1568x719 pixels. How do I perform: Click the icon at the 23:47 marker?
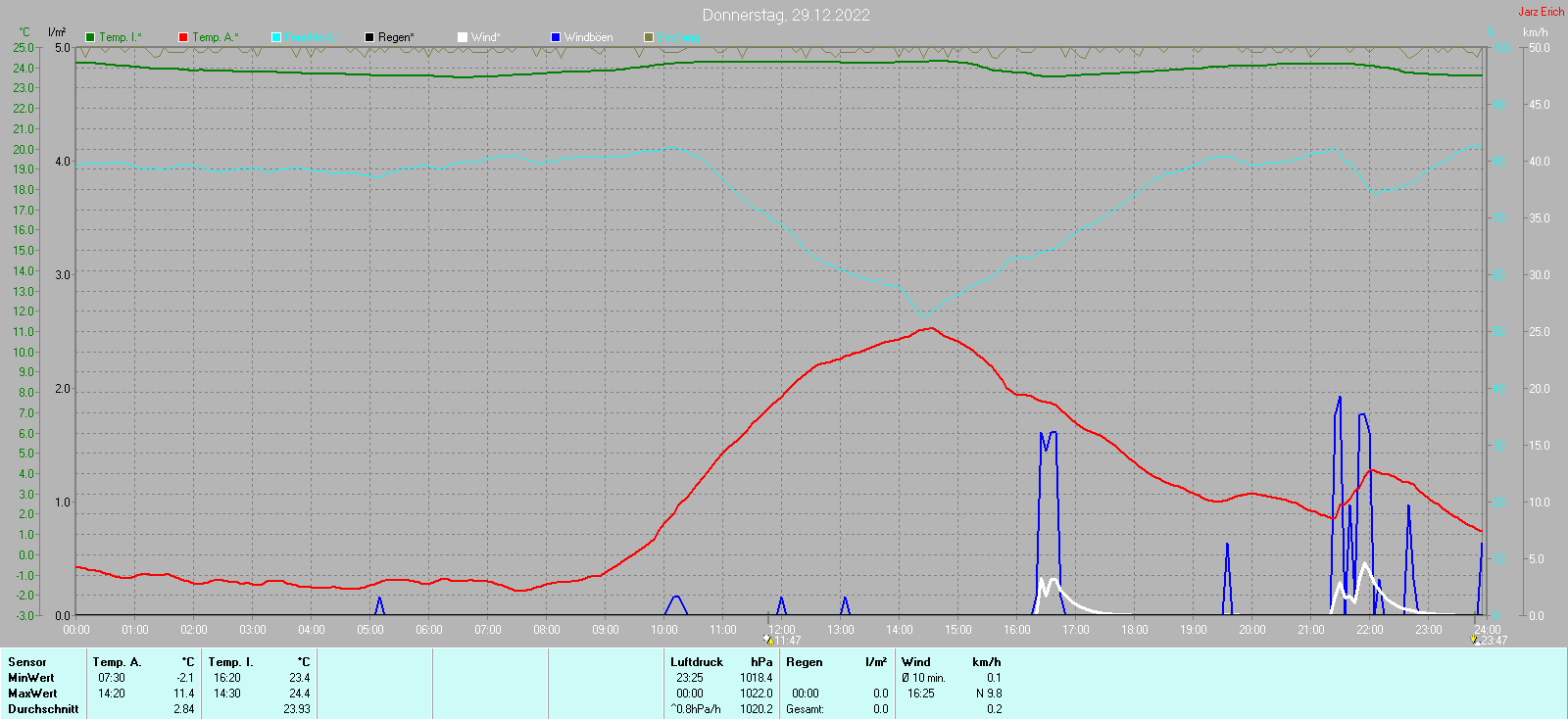pos(1475,640)
